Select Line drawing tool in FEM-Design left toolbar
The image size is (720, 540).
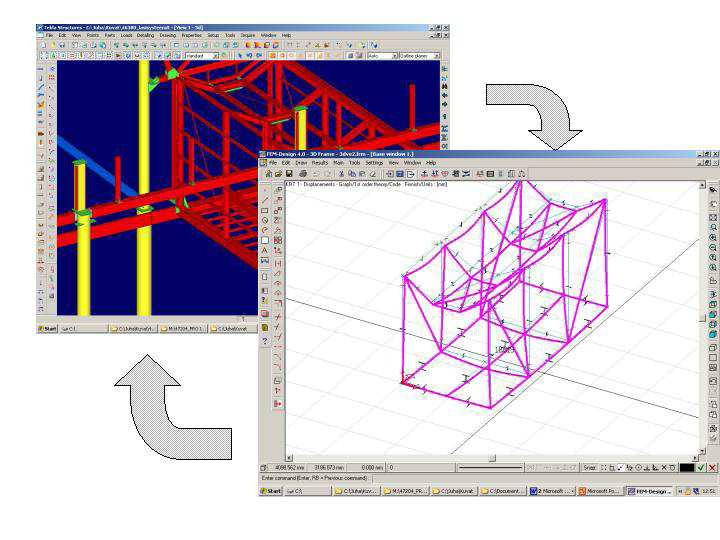(265, 200)
